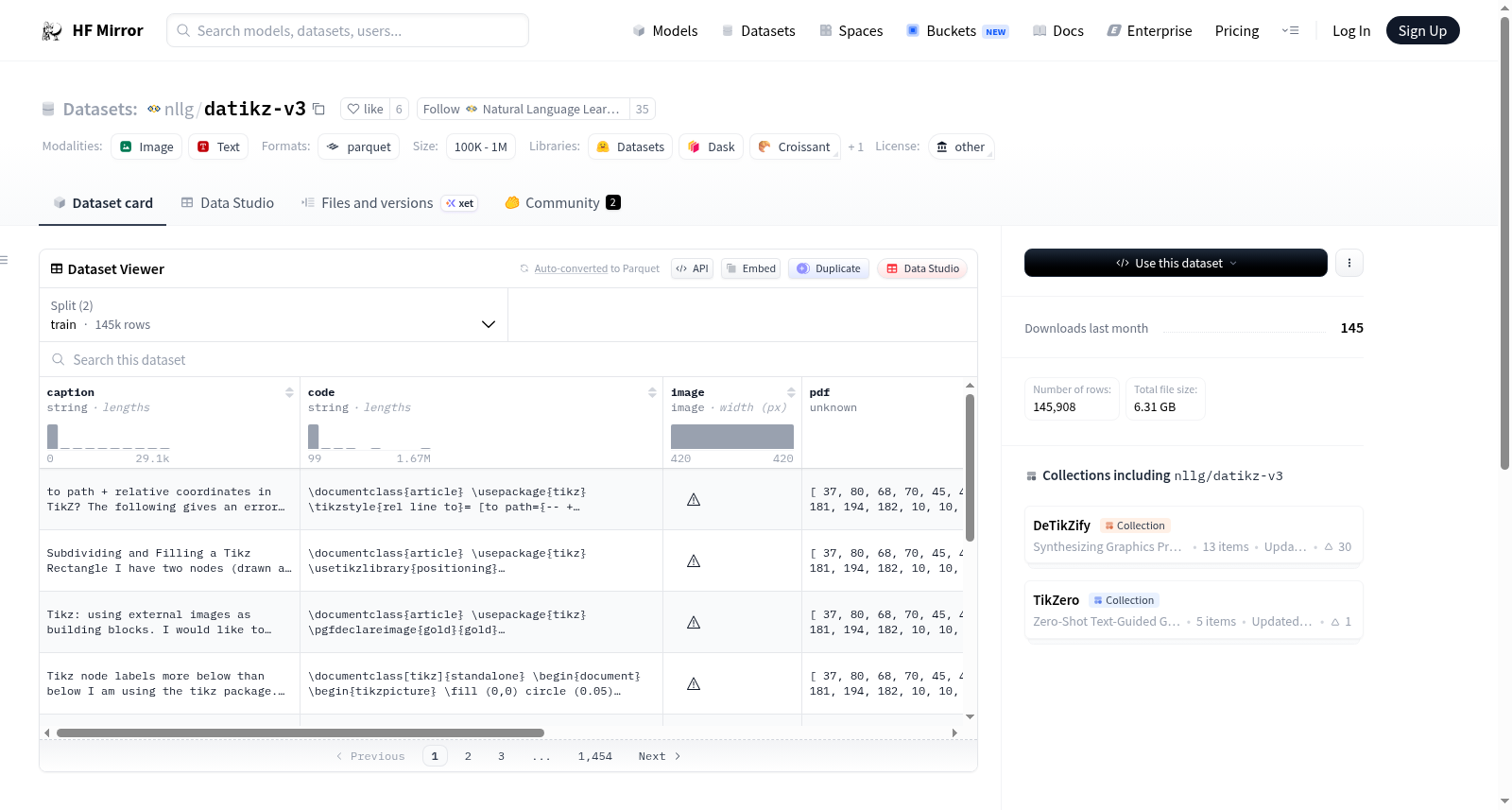
Task: Click the page's main vertical scrollbar
Action: pos(1504,241)
